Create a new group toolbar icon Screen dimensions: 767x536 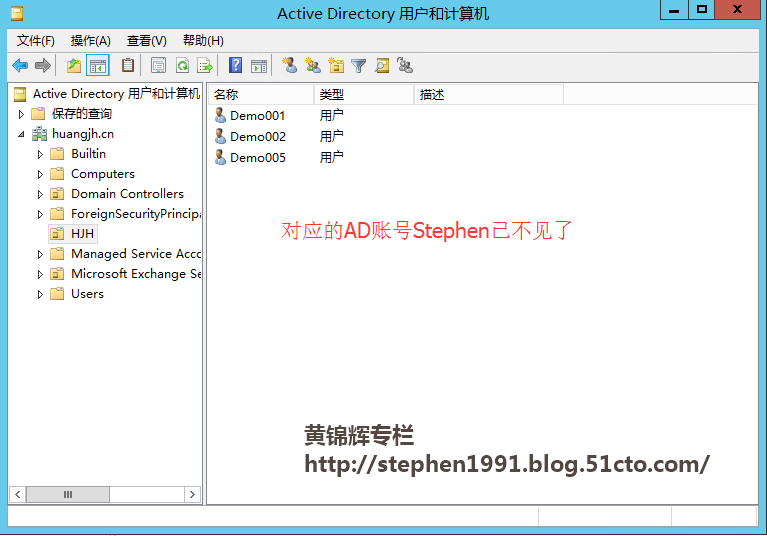[x=313, y=66]
